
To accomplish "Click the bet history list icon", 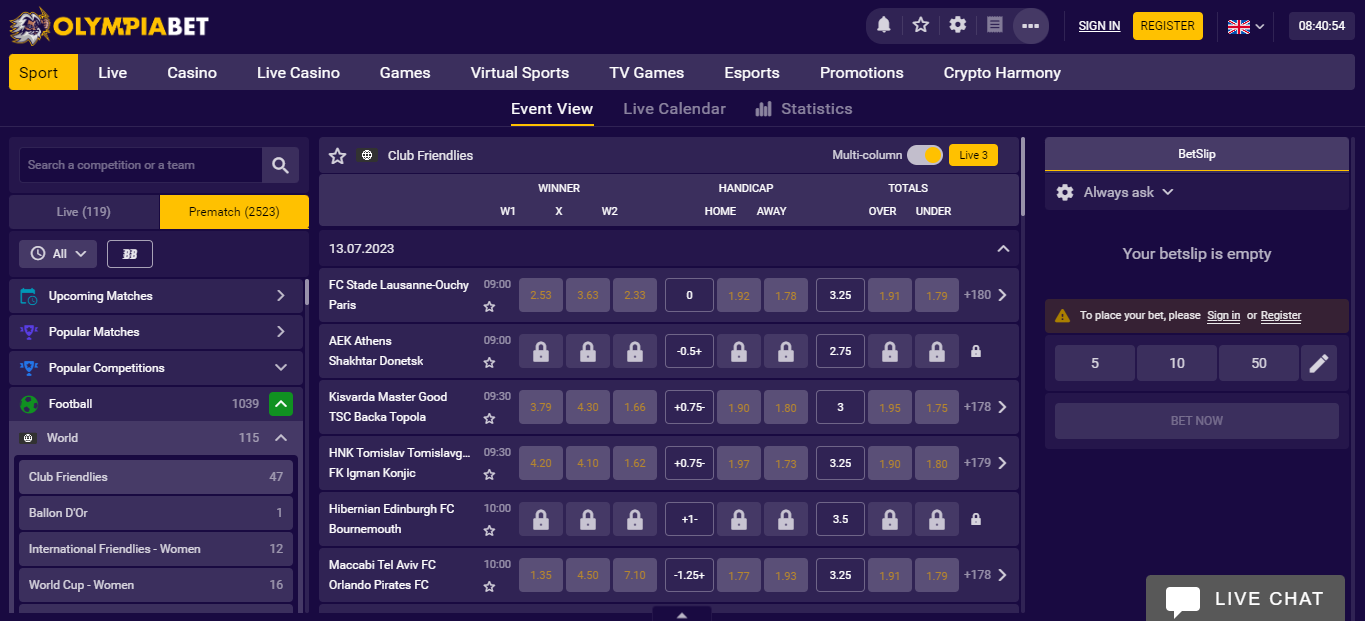I will tap(994, 26).
